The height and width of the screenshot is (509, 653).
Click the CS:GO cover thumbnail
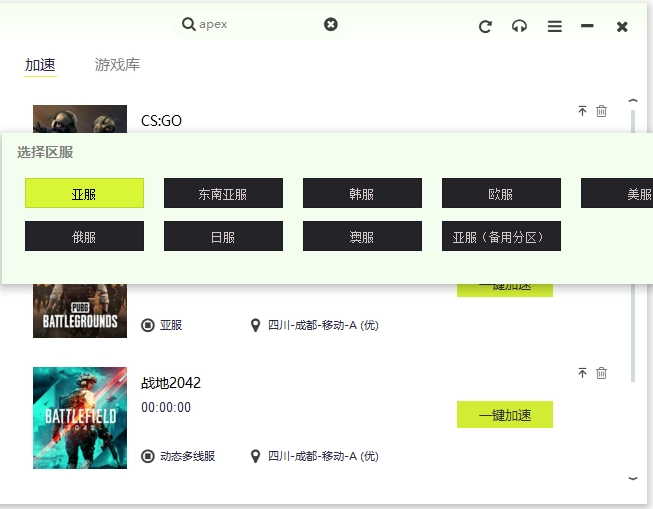(80, 119)
